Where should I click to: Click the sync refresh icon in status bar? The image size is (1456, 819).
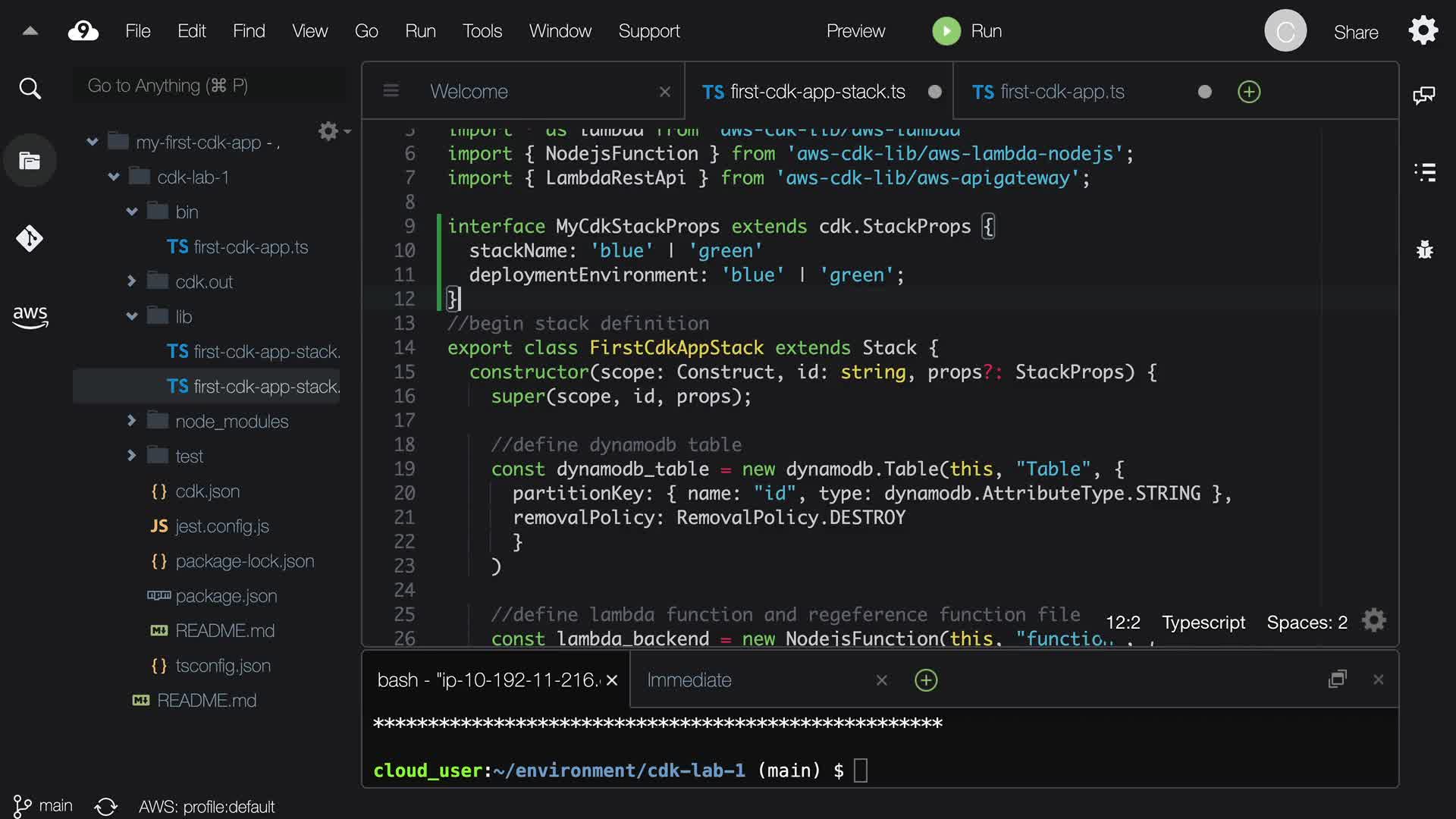106,806
